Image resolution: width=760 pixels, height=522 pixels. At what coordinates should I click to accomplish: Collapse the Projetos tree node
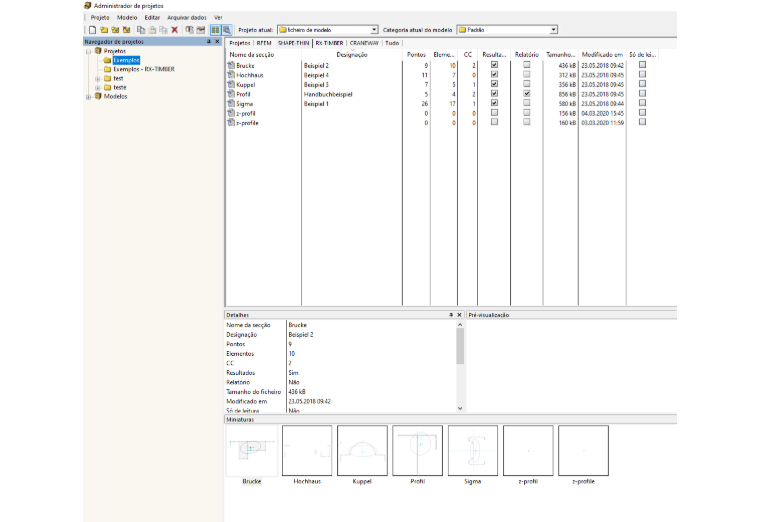pyautogui.click(x=89, y=51)
